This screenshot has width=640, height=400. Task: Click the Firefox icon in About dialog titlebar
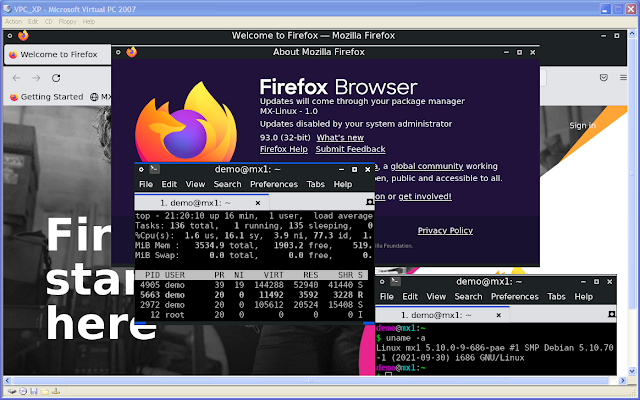pos(131,52)
